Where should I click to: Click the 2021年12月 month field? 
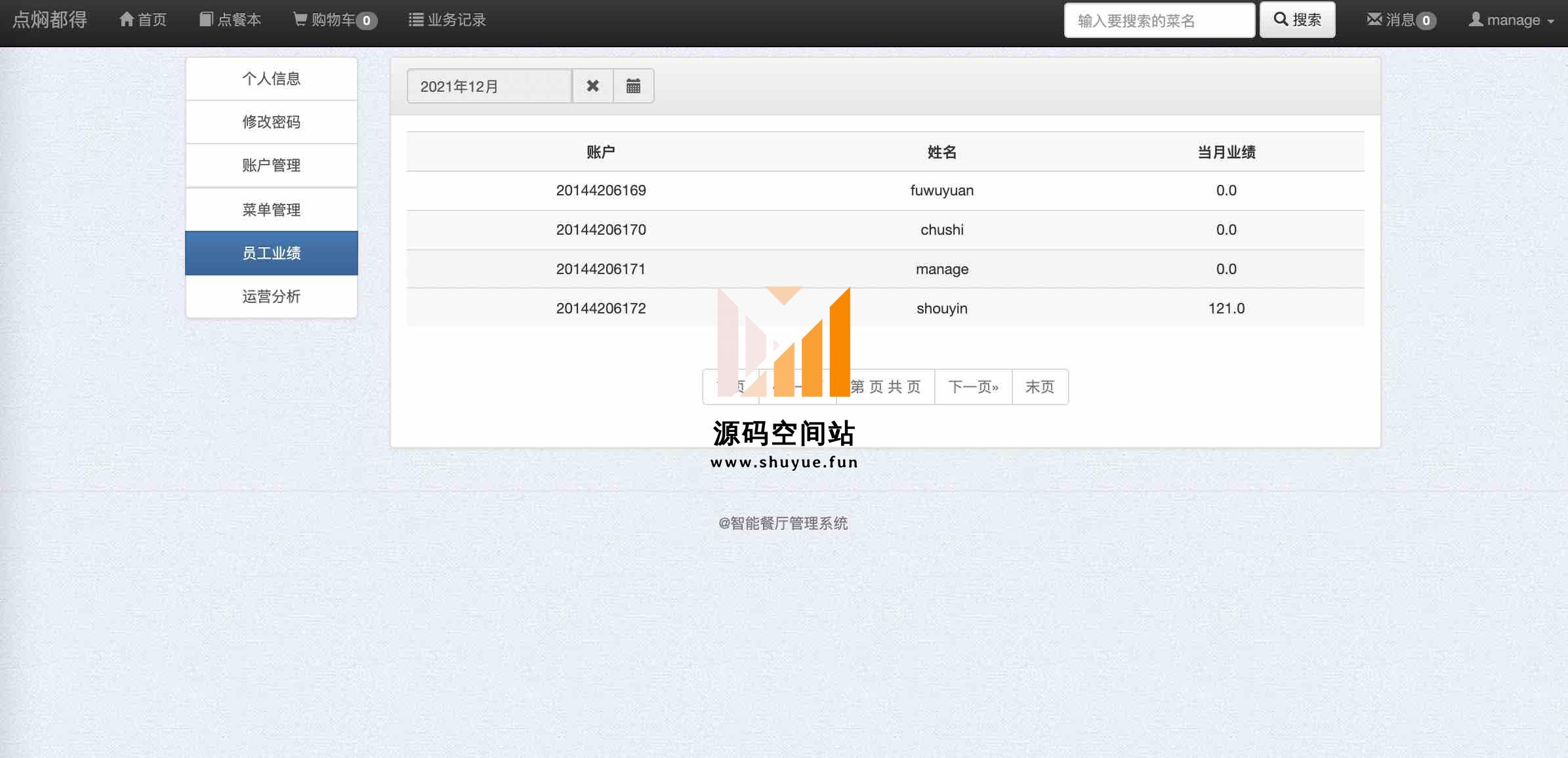(x=489, y=86)
